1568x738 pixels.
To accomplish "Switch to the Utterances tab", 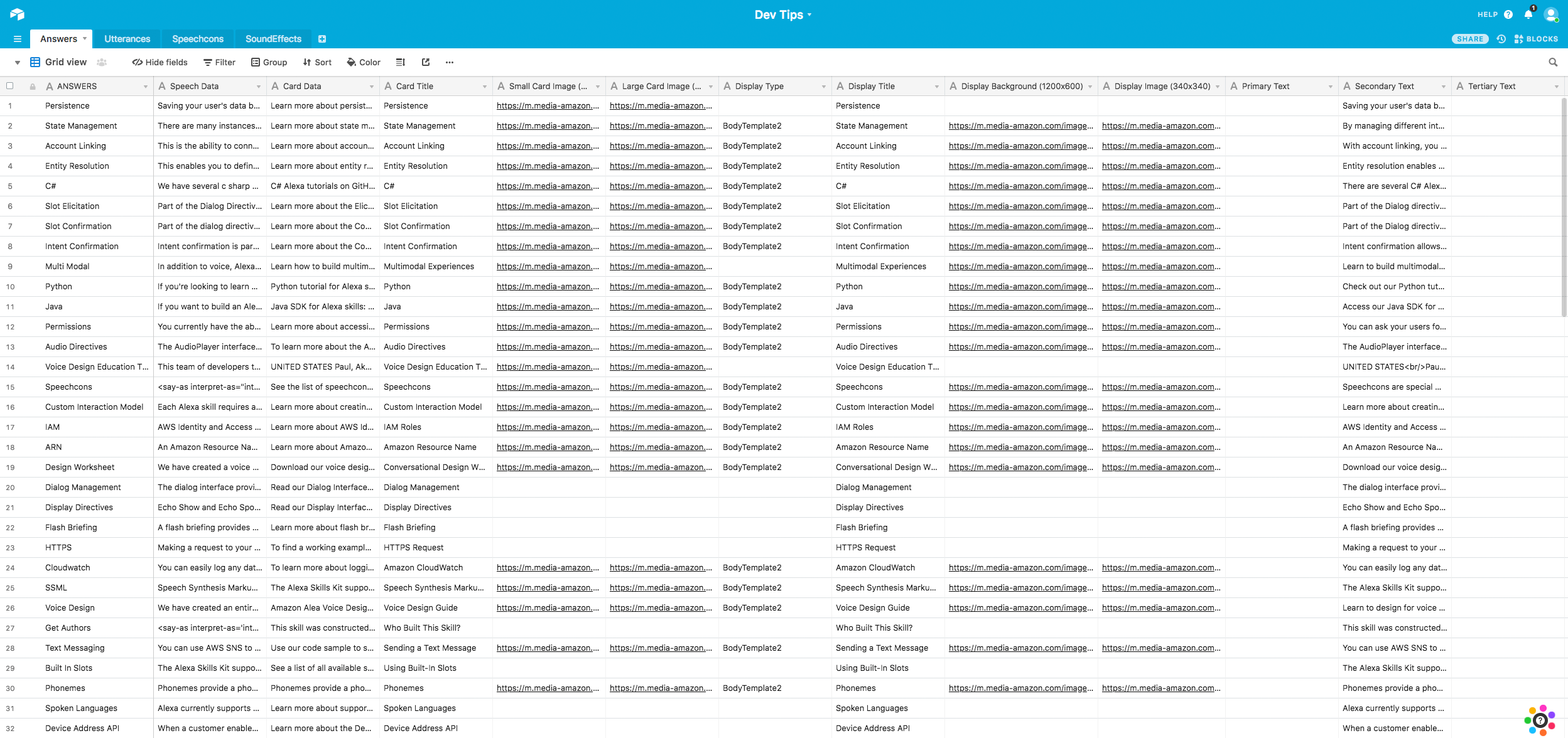I will (127, 39).
